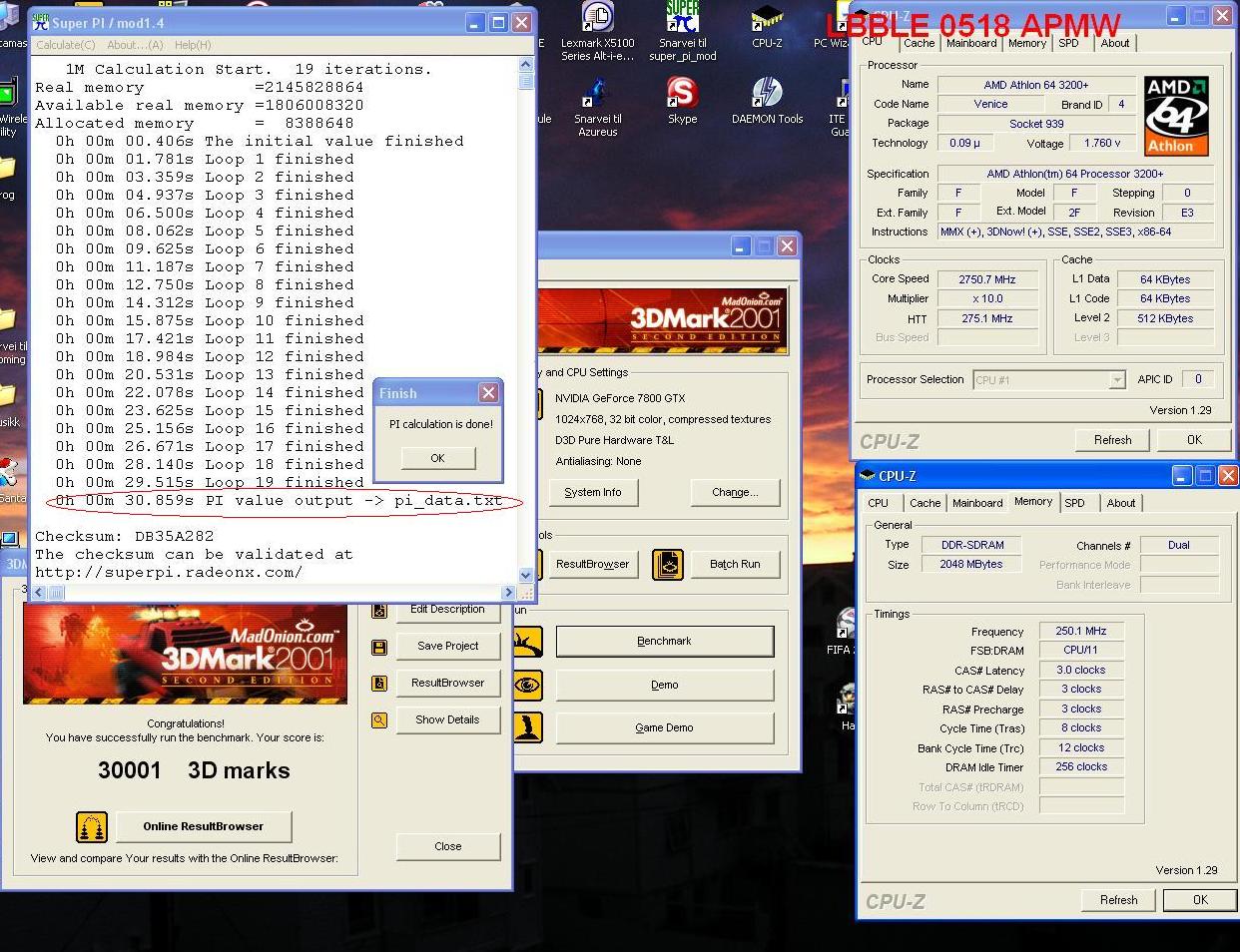Click the Demo button in 3DMark

click(665, 685)
